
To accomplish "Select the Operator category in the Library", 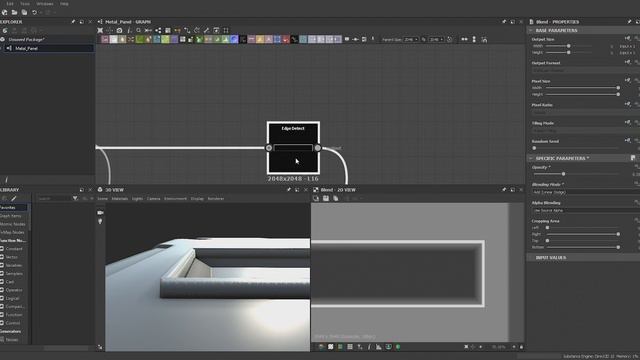I will 14,290.
